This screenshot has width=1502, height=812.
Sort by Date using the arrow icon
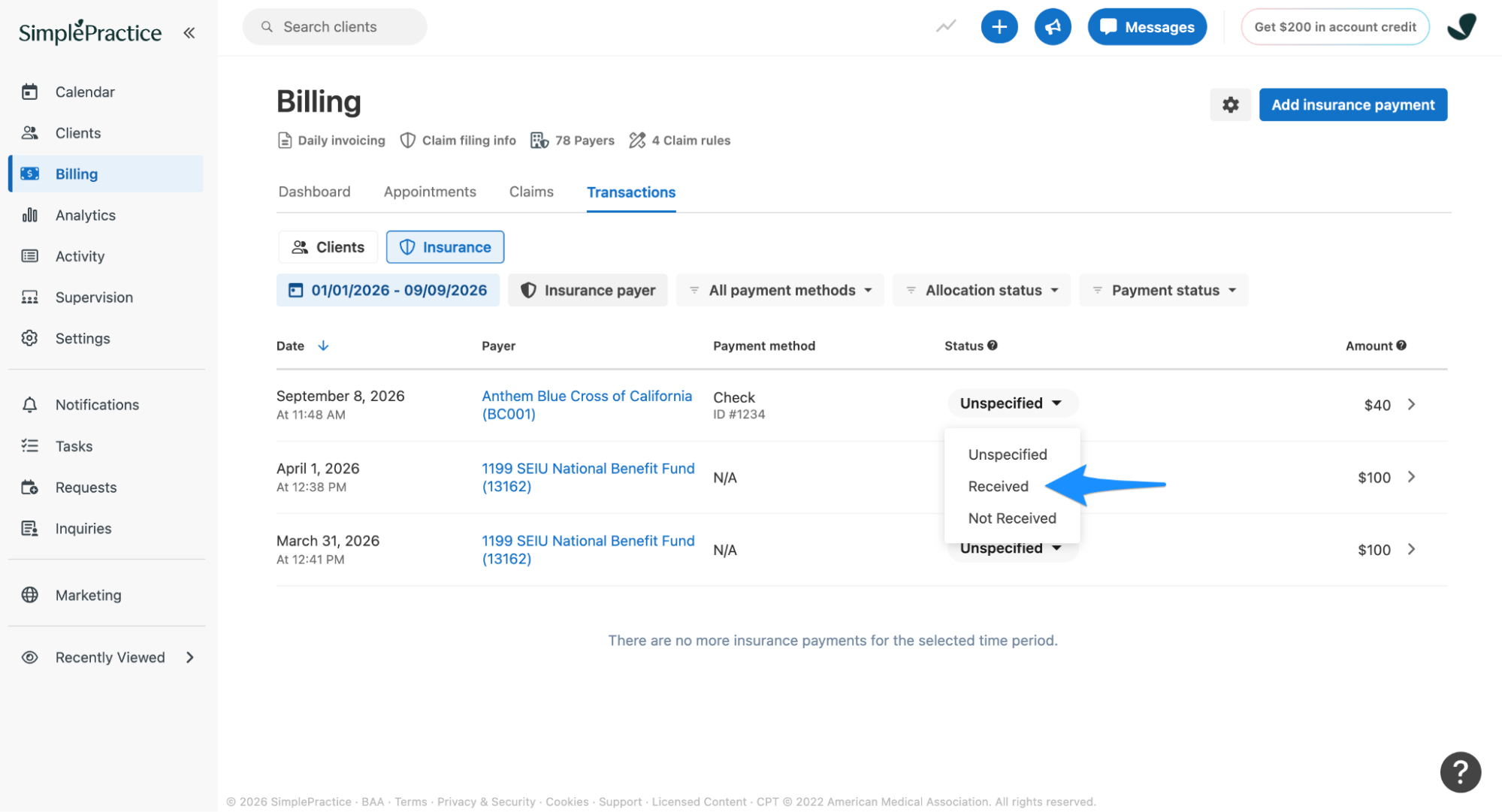click(x=323, y=346)
